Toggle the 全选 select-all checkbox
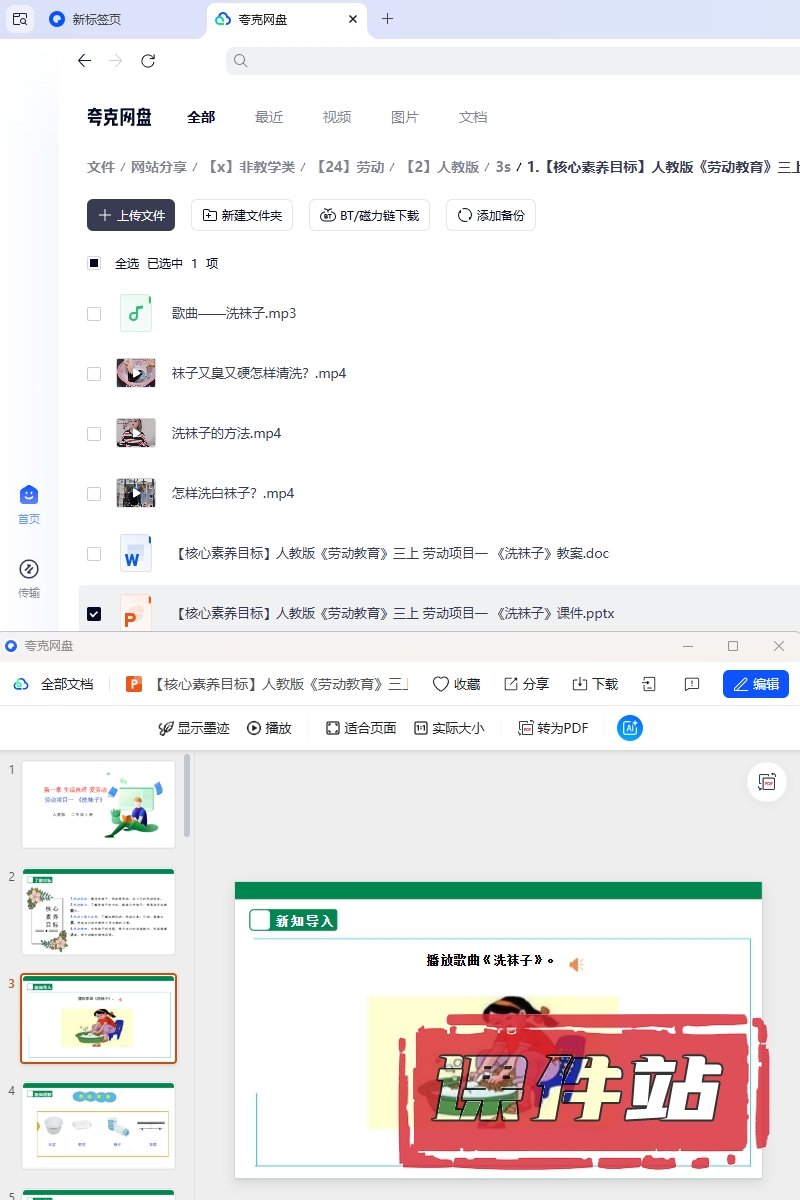This screenshot has width=800, height=1200. pyautogui.click(x=94, y=264)
